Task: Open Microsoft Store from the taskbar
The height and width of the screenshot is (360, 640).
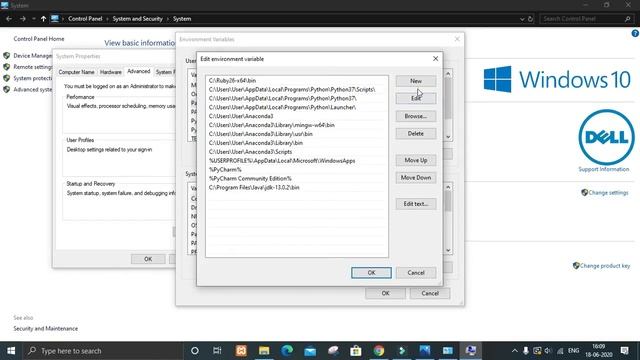Action: [356, 351]
